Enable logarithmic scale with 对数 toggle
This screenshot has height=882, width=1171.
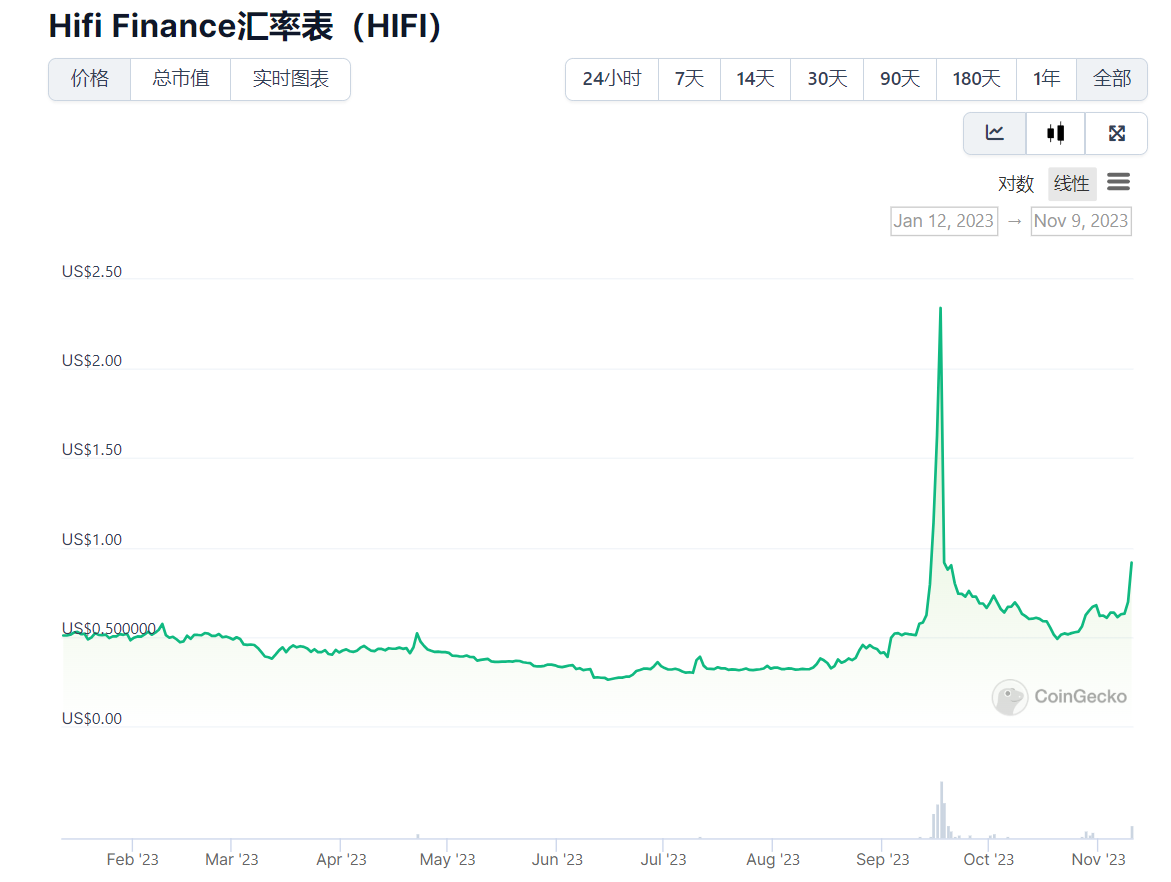click(1014, 184)
